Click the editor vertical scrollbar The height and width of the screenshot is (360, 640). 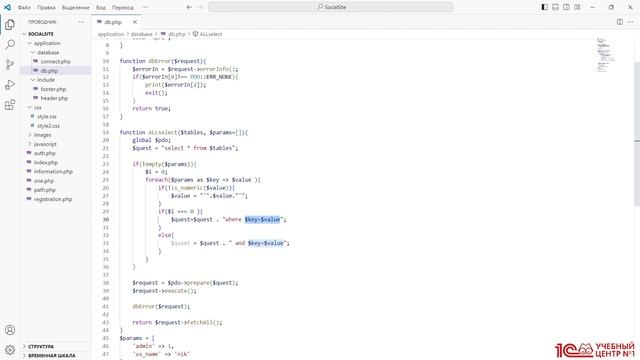tap(637, 135)
